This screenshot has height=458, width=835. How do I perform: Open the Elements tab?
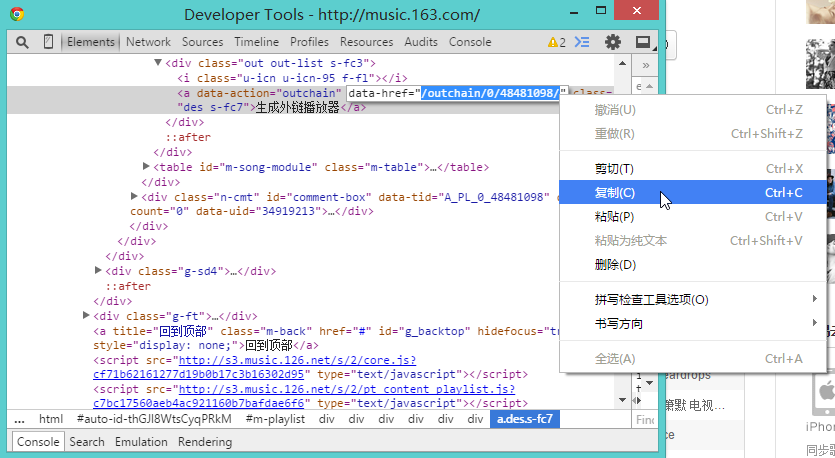coord(91,42)
